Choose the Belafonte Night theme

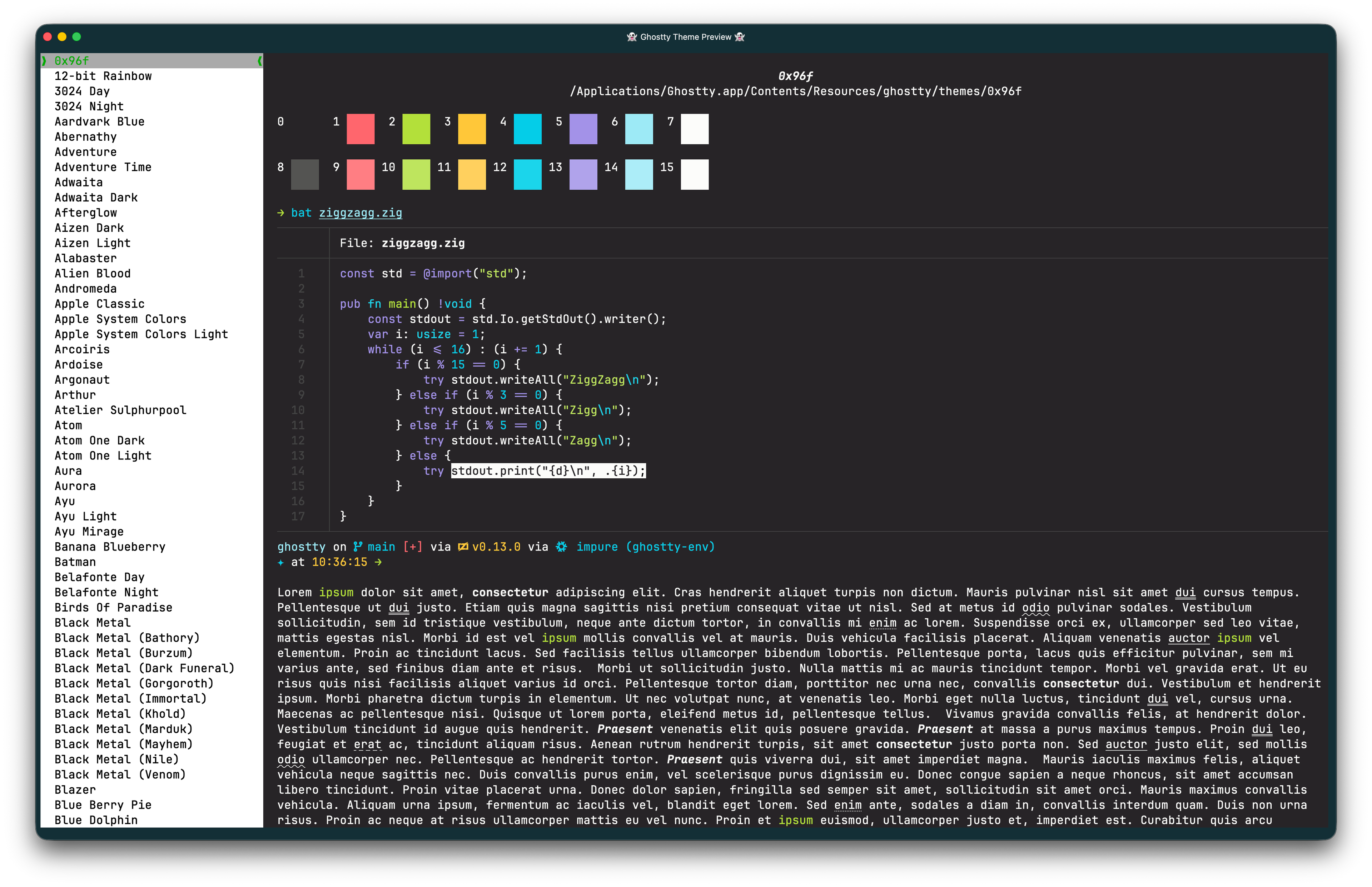click(x=106, y=592)
